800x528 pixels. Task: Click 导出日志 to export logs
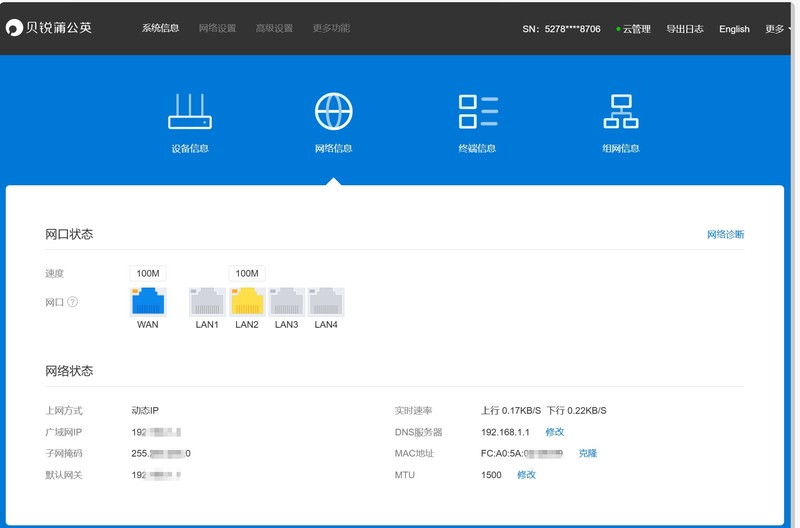tap(685, 29)
